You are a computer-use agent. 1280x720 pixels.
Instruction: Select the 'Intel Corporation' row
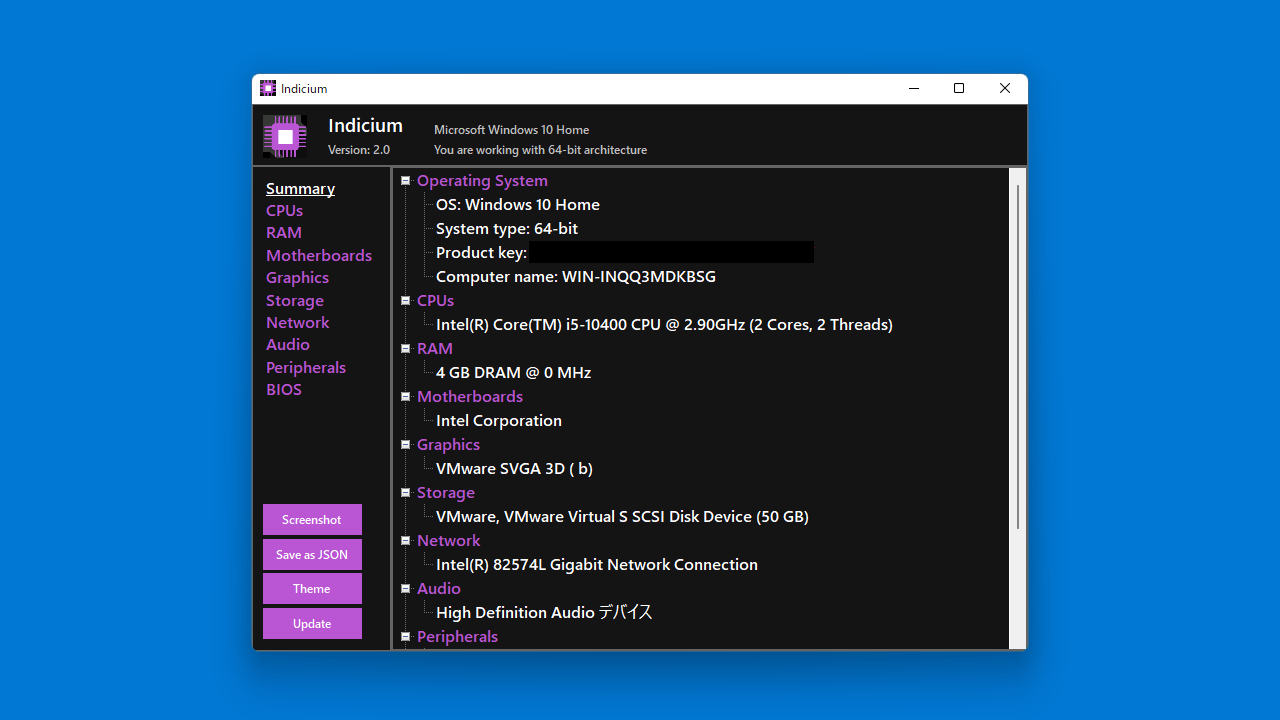tap(499, 421)
